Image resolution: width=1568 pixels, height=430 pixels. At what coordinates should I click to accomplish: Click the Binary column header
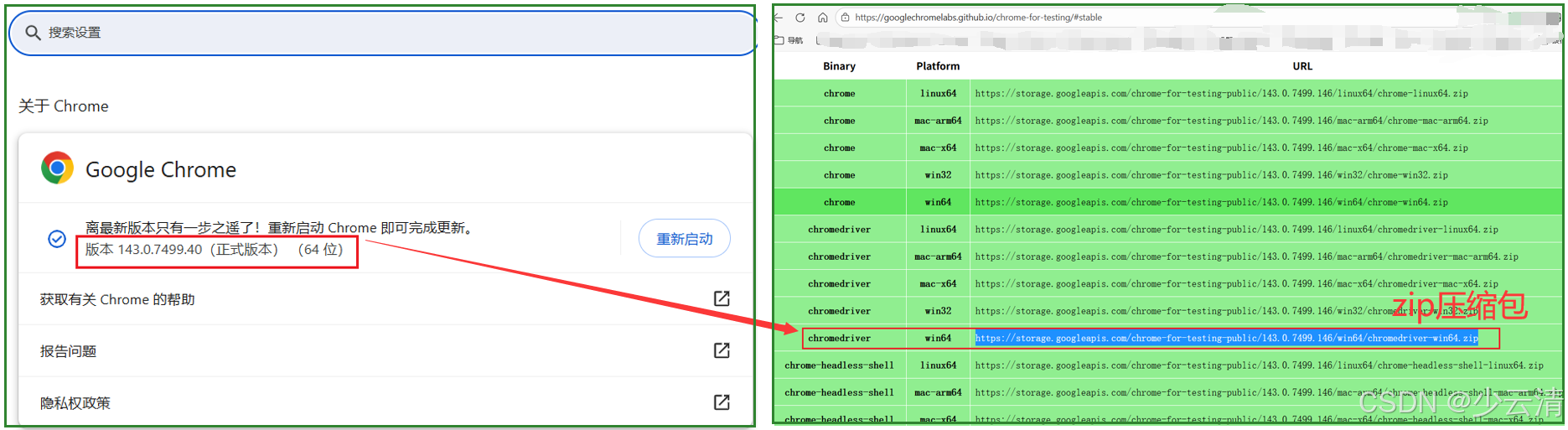tap(839, 66)
